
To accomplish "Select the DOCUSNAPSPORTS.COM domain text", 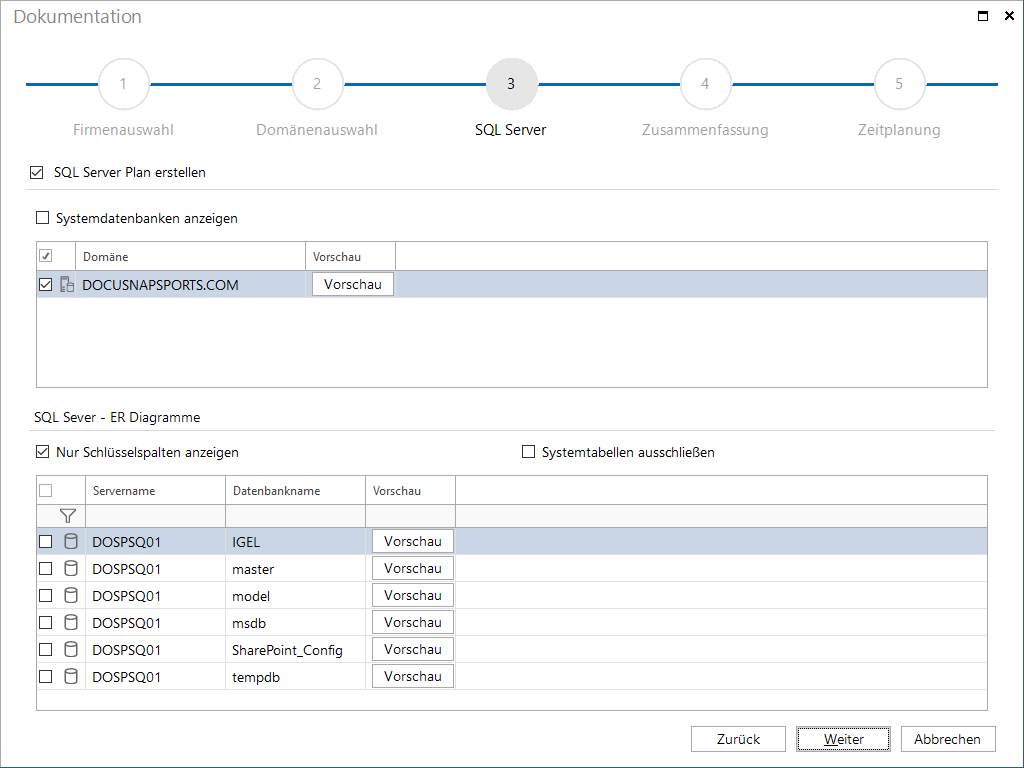I will tap(160, 285).
